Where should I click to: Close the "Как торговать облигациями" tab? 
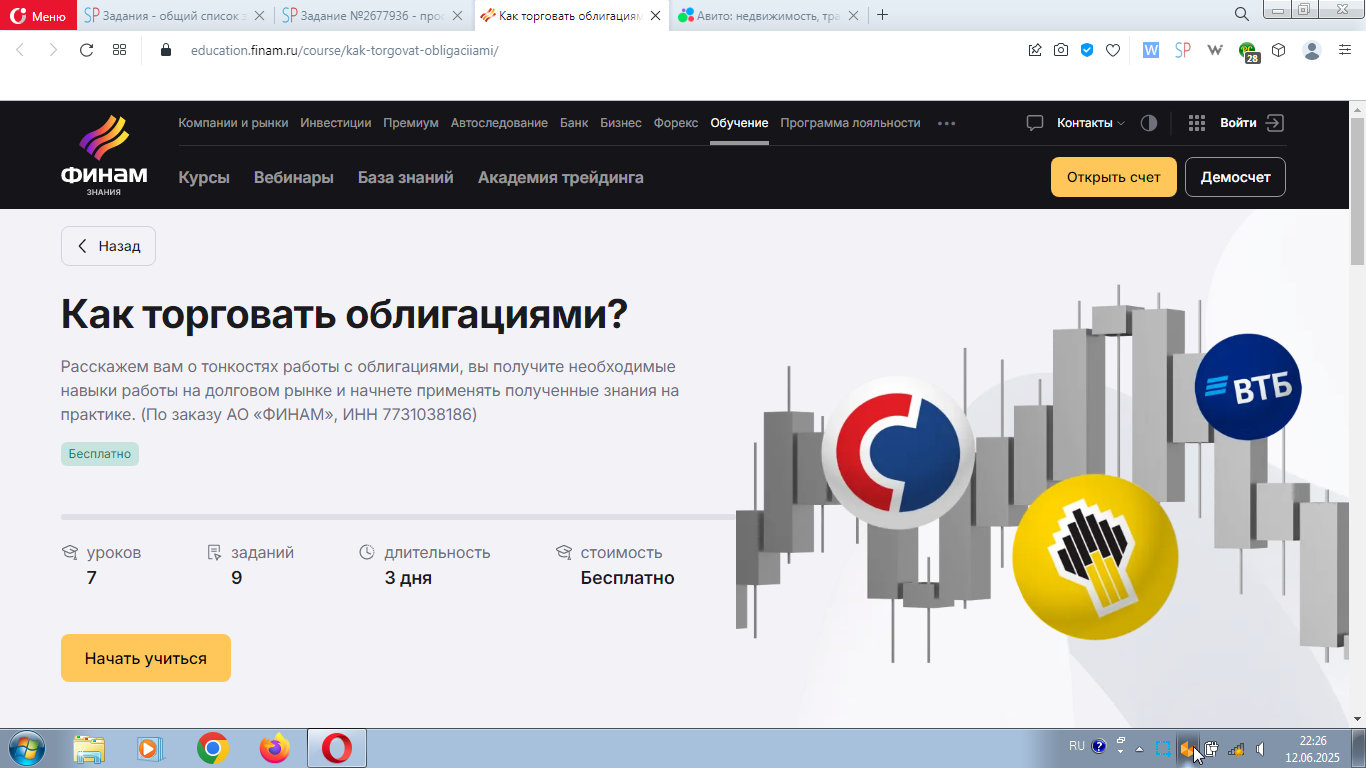(655, 15)
